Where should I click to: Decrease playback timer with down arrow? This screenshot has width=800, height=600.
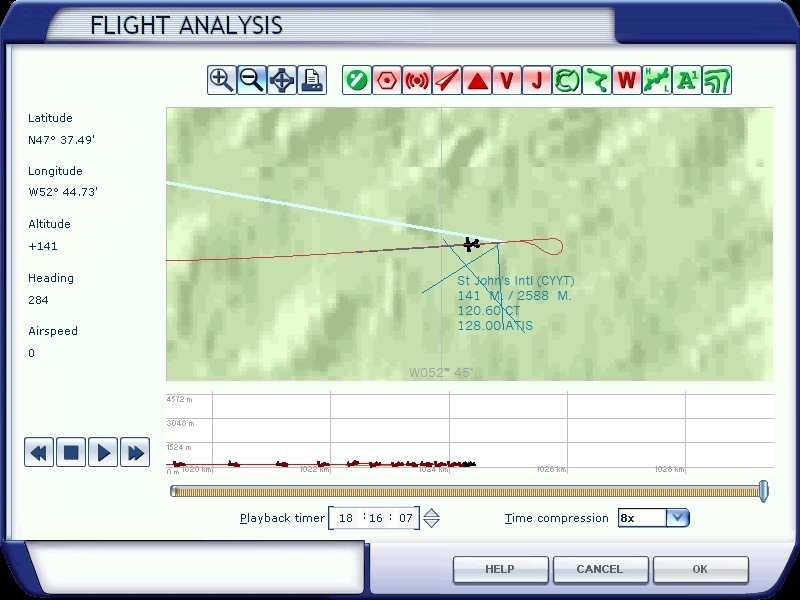click(x=432, y=523)
